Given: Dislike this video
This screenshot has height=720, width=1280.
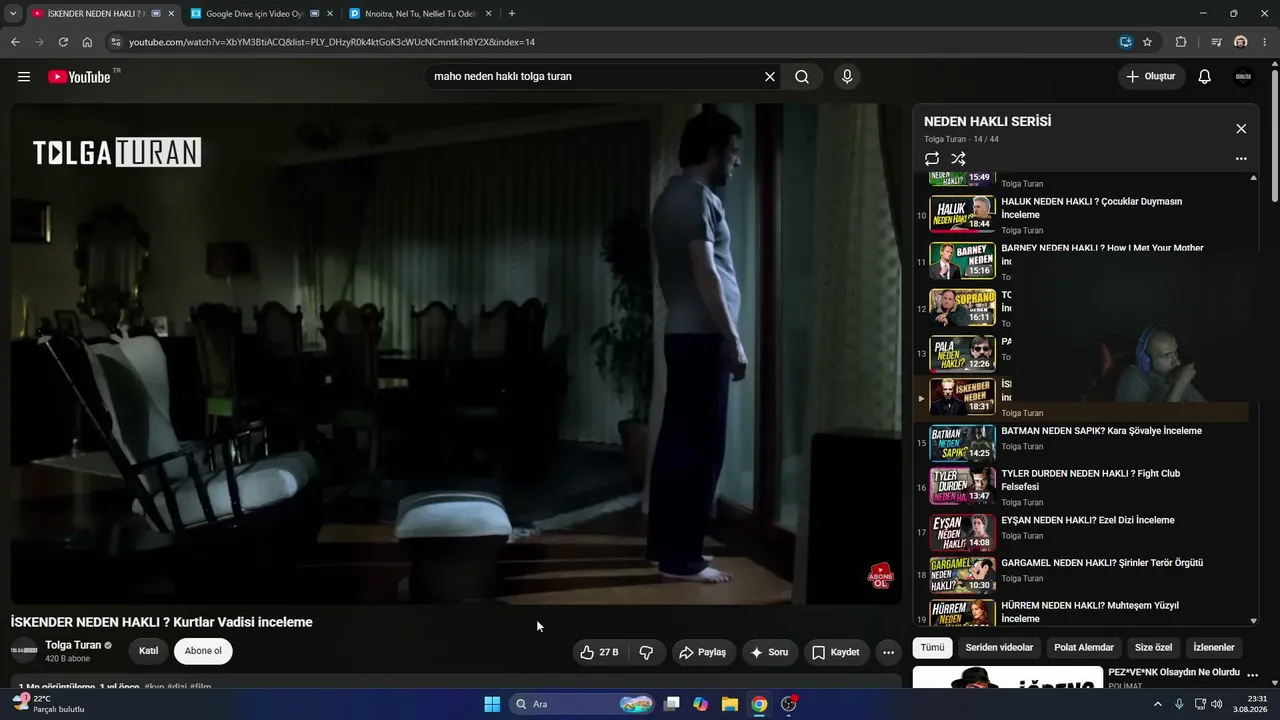Looking at the screenshot, I should (x=646, y=652).
